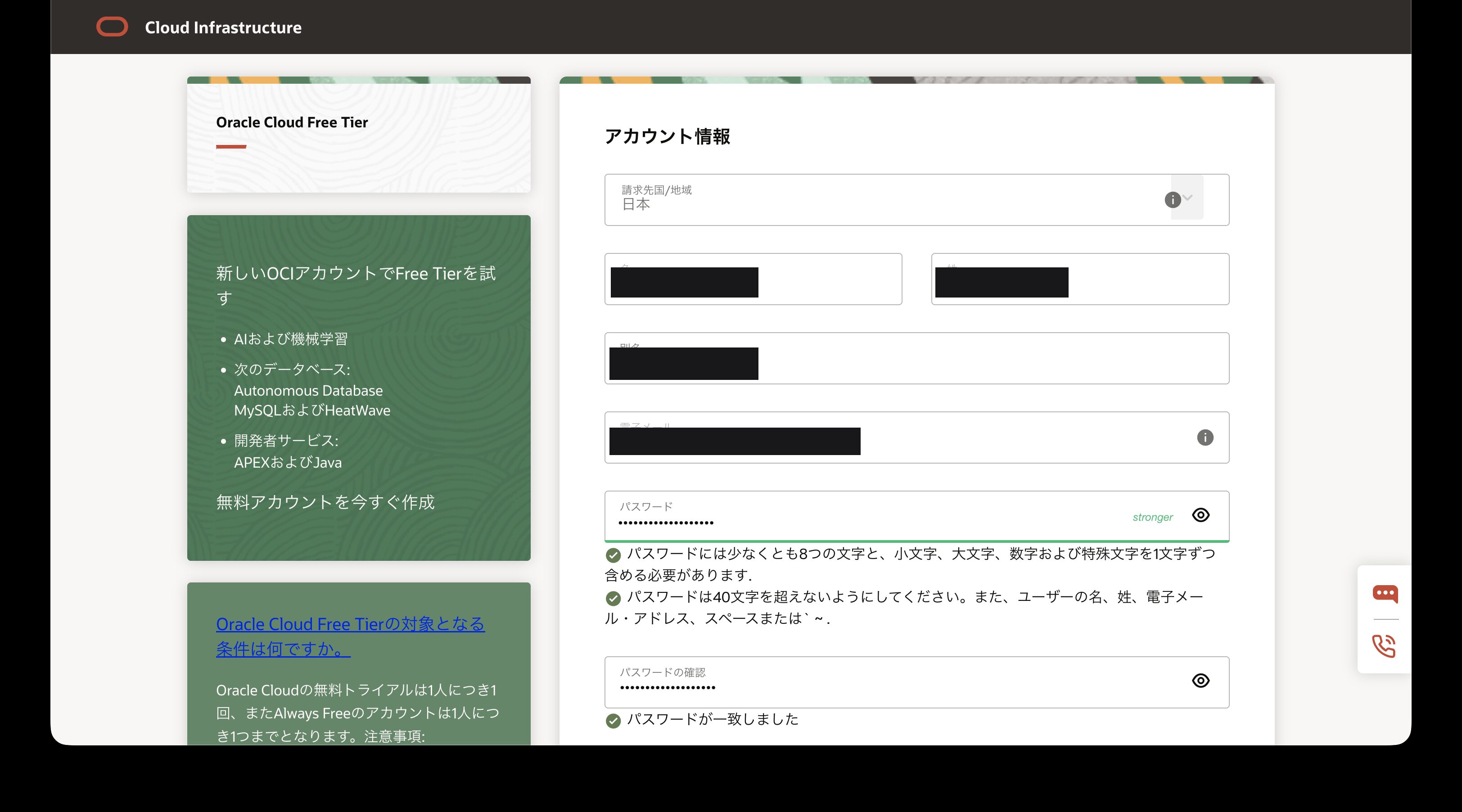The height and width of the screenshot is (812, 1462).
Task: Click the info icon in the email field
Action: click(1205, 438)
